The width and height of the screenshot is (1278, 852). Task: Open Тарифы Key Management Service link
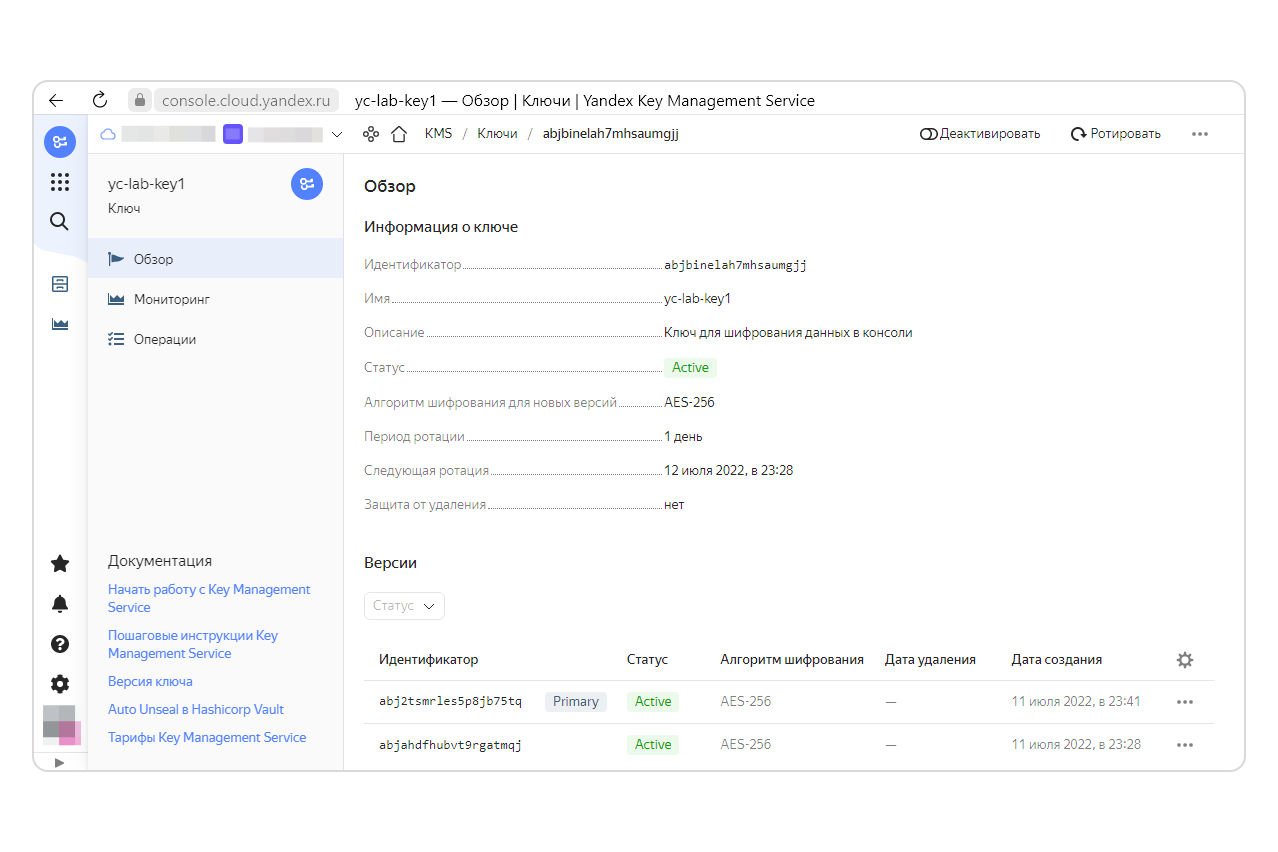click(207, 737)
